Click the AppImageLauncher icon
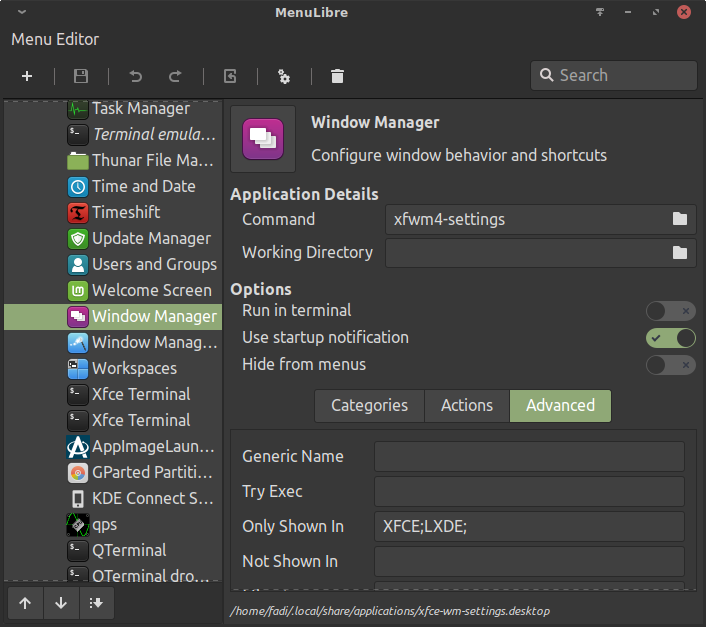Screen dimensions: 706x627 [x=78, y=447]
